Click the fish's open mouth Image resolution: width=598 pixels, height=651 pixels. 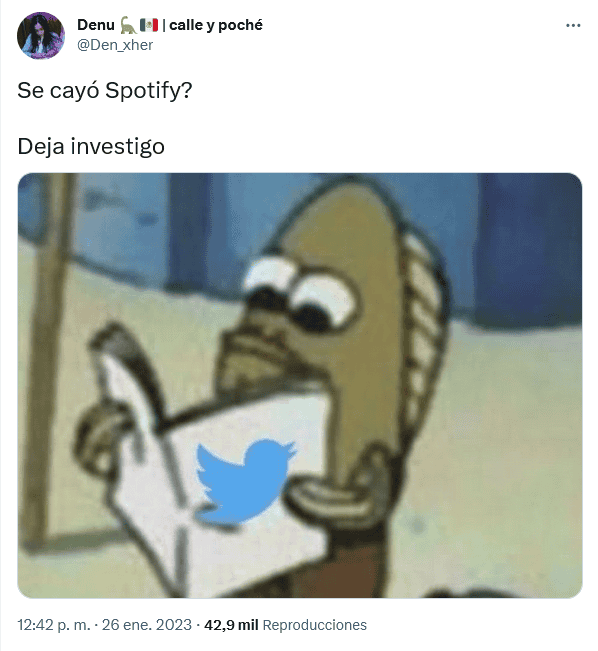coord(332,496)
